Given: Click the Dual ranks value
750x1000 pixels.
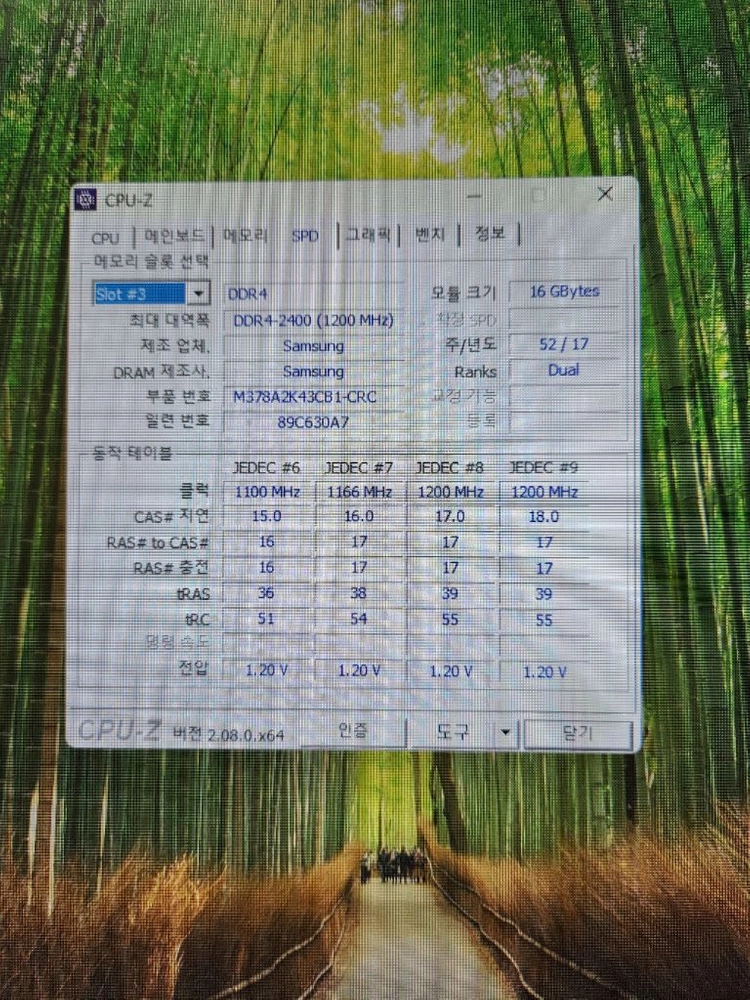Looking at the screenshot, I should tap(564, 370).
